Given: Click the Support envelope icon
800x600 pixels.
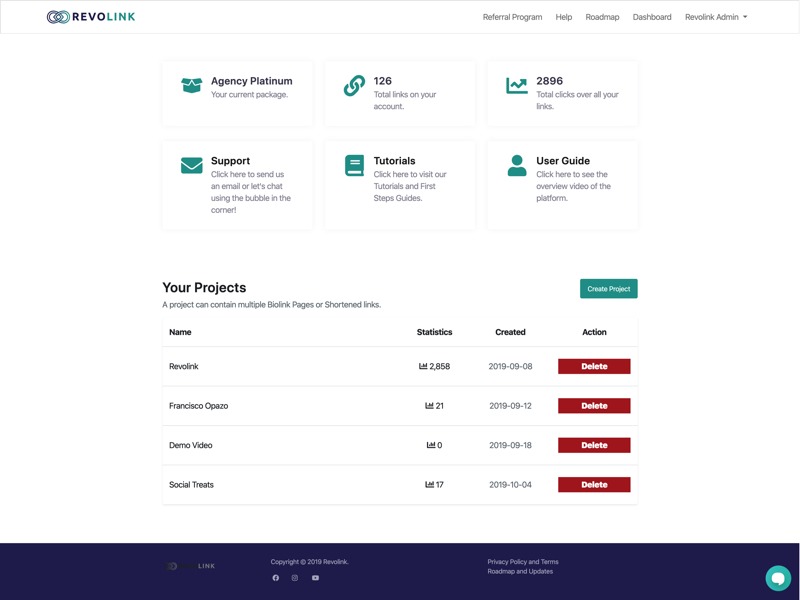Looking at the screenshot, I should 192,165.
